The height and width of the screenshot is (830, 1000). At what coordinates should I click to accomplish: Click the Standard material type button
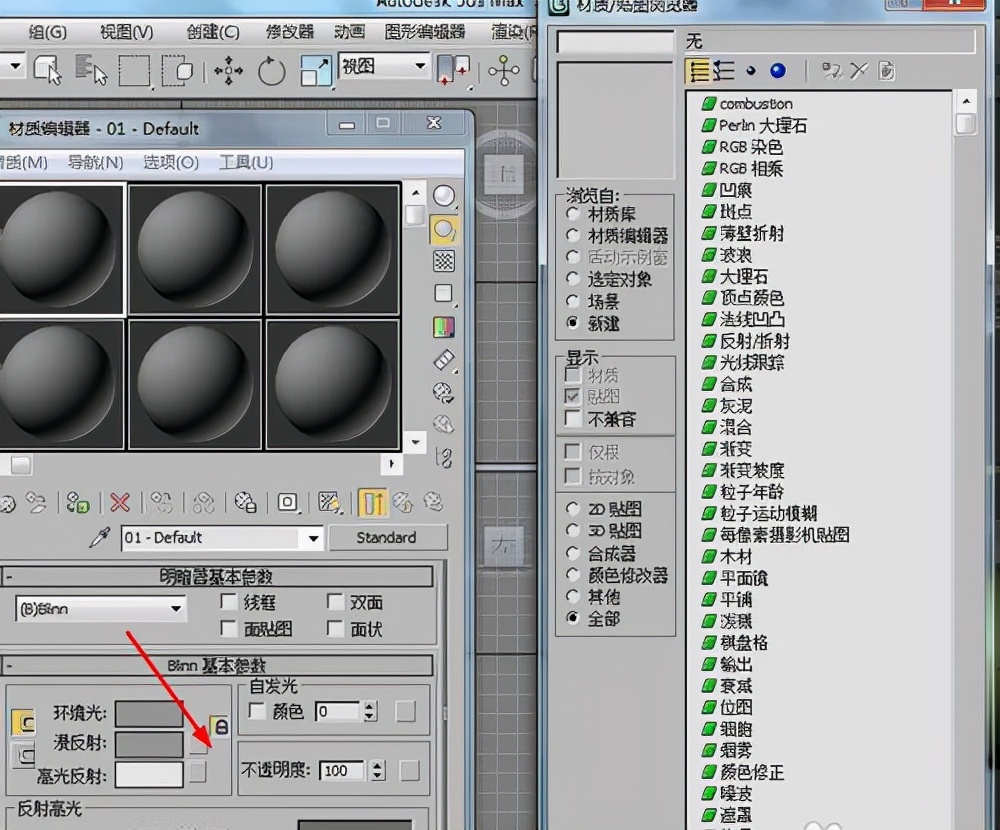pos(388,538)
